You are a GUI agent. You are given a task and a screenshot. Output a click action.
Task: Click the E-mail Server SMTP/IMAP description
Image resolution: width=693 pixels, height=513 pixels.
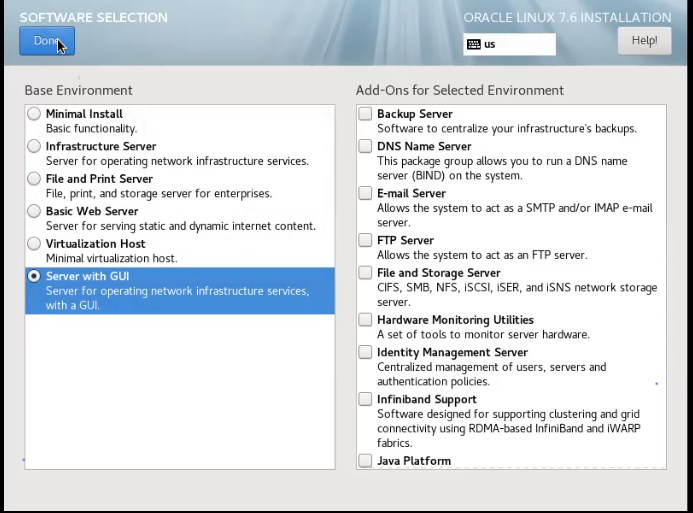click(x=515, y=215)
